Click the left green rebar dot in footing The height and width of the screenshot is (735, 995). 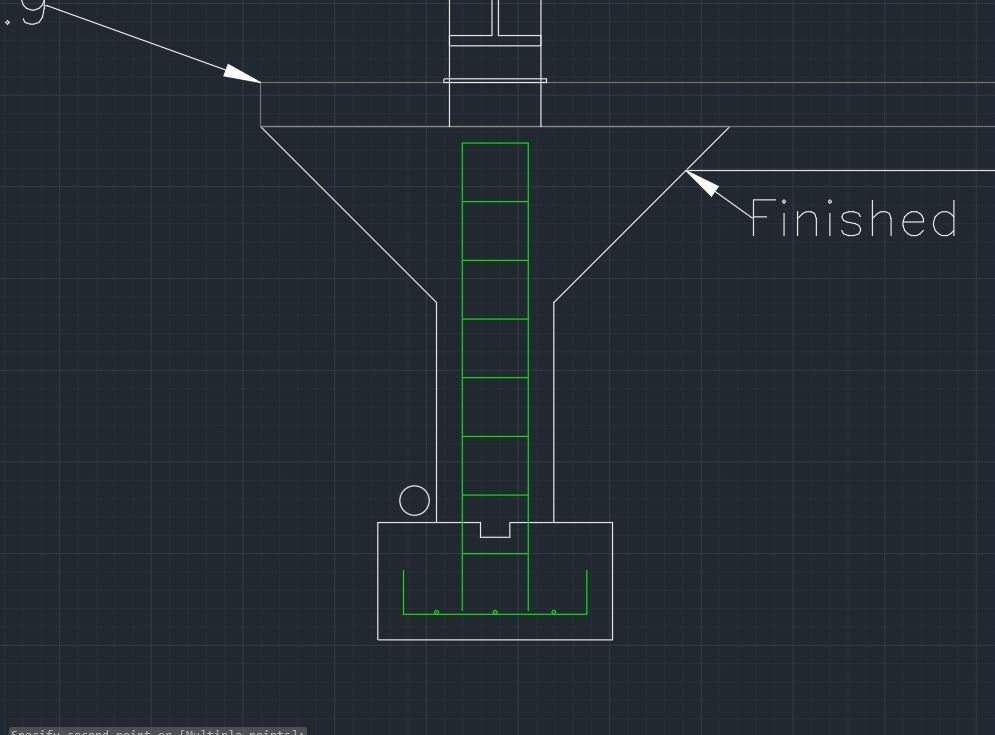[x=437, y=612]
